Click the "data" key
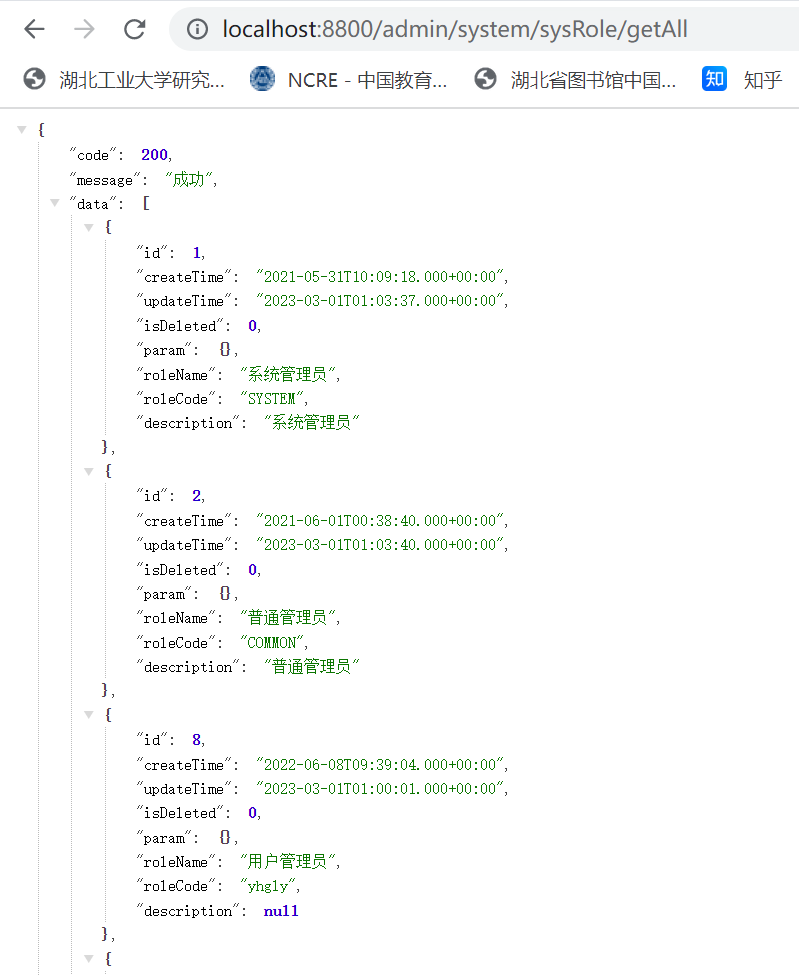This screenshot has width=799, height=975. tap(93, 204)
